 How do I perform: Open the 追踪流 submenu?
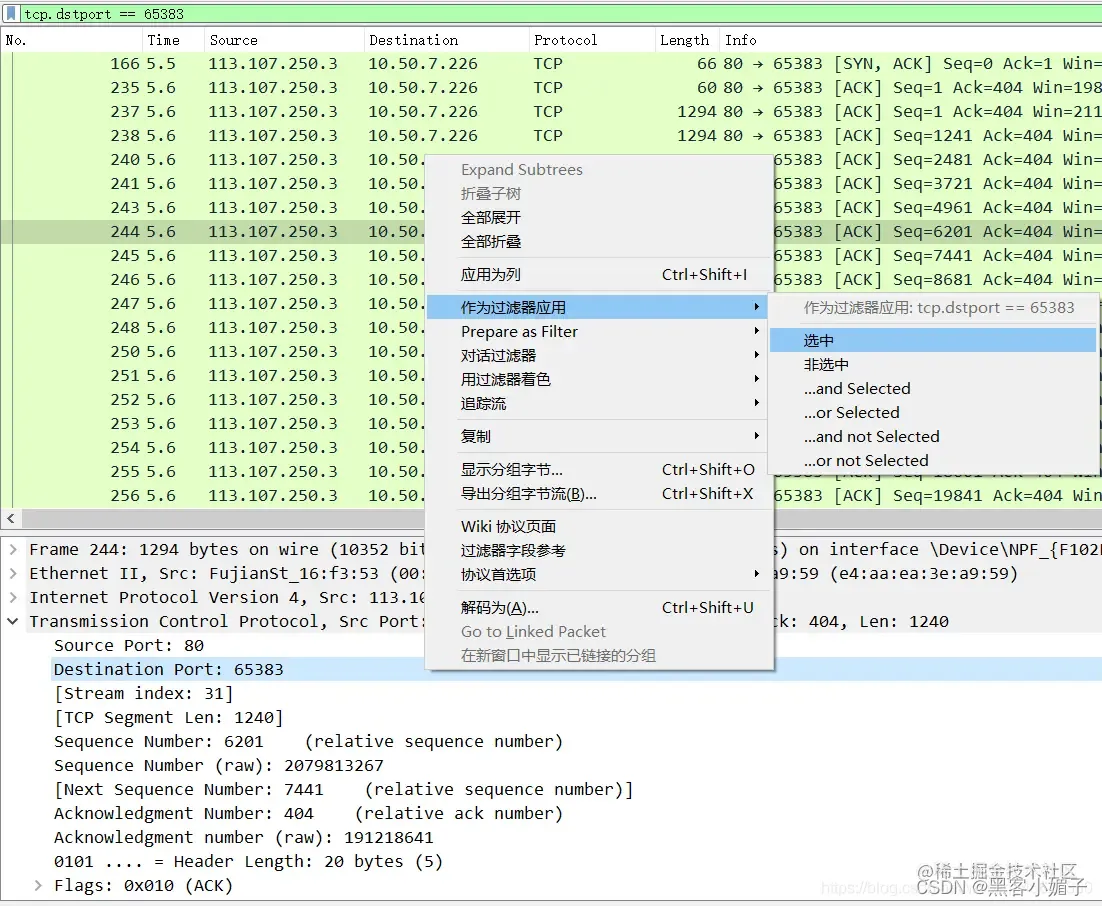pos(599,403)
